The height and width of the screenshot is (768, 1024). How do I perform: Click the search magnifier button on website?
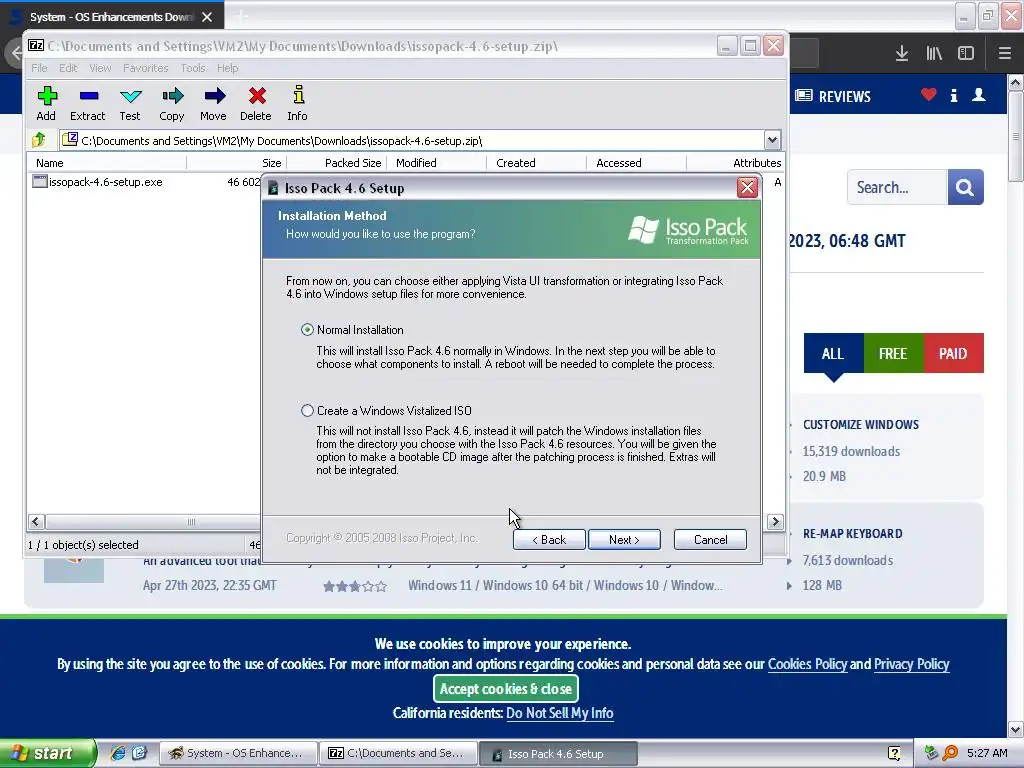pos(965,187)
